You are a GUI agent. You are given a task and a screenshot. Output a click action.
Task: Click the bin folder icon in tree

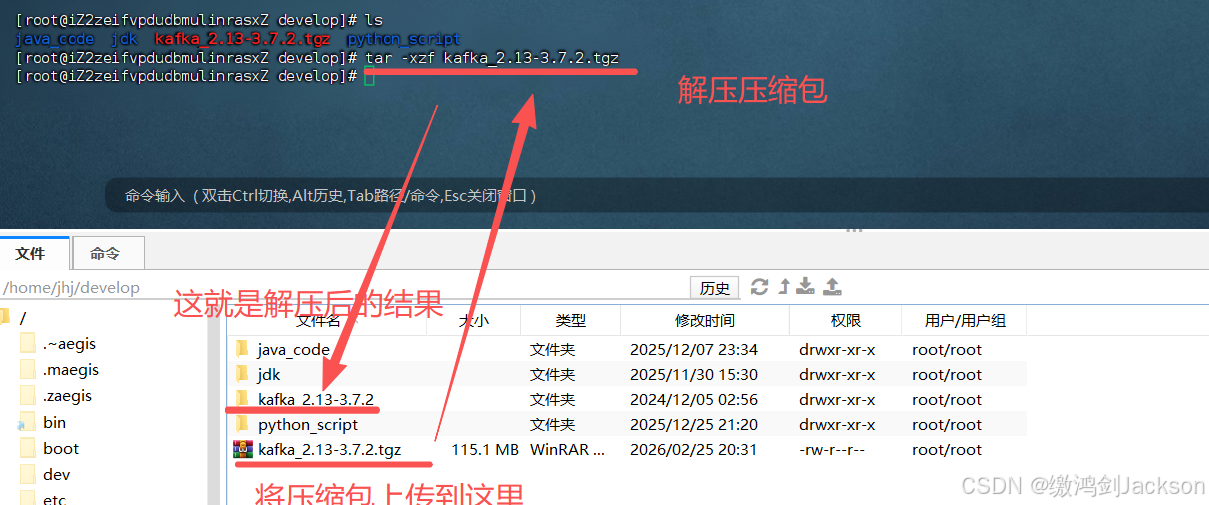[x=26, y=422]
